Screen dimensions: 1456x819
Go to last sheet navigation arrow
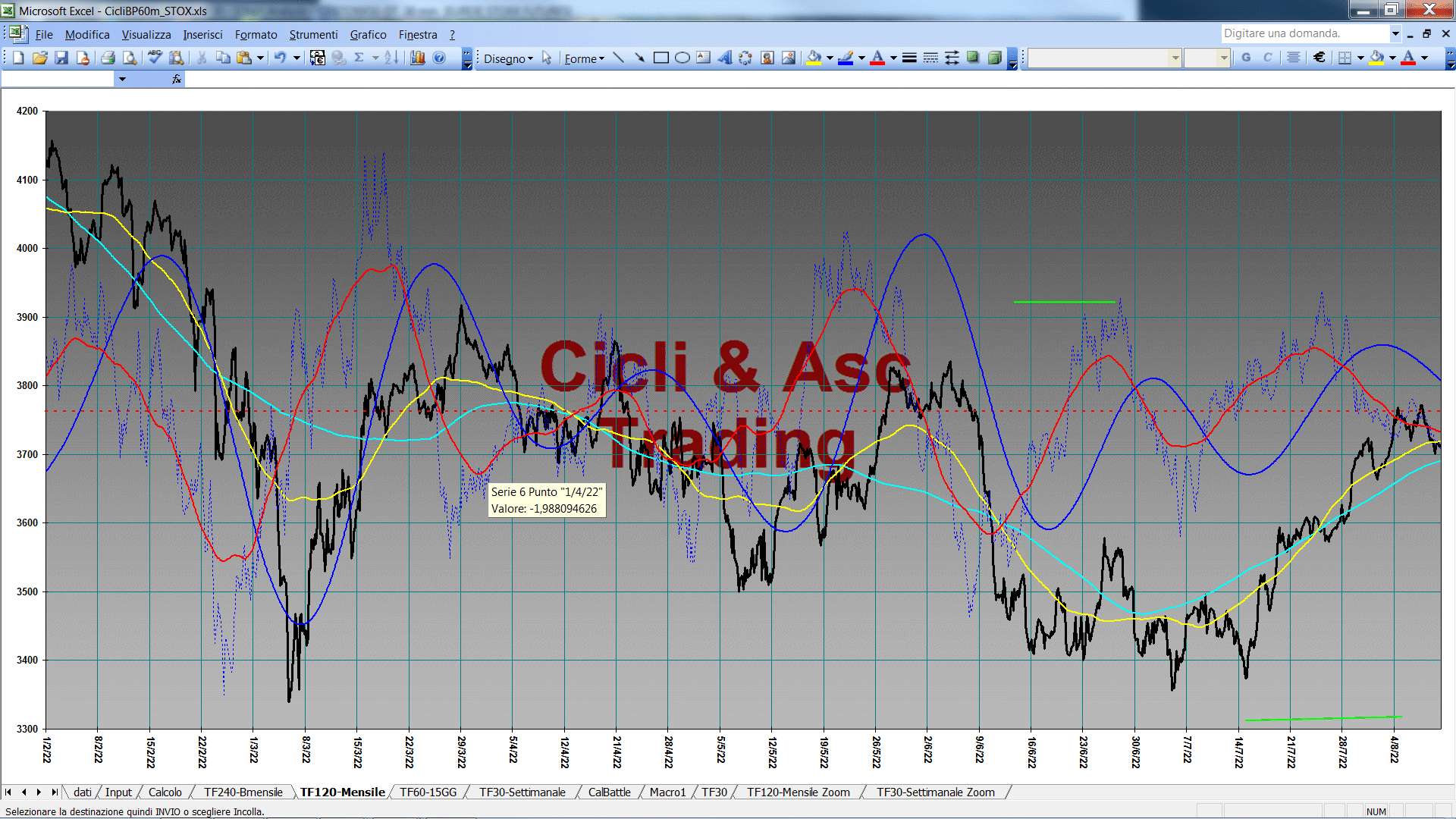click(54, 792)
